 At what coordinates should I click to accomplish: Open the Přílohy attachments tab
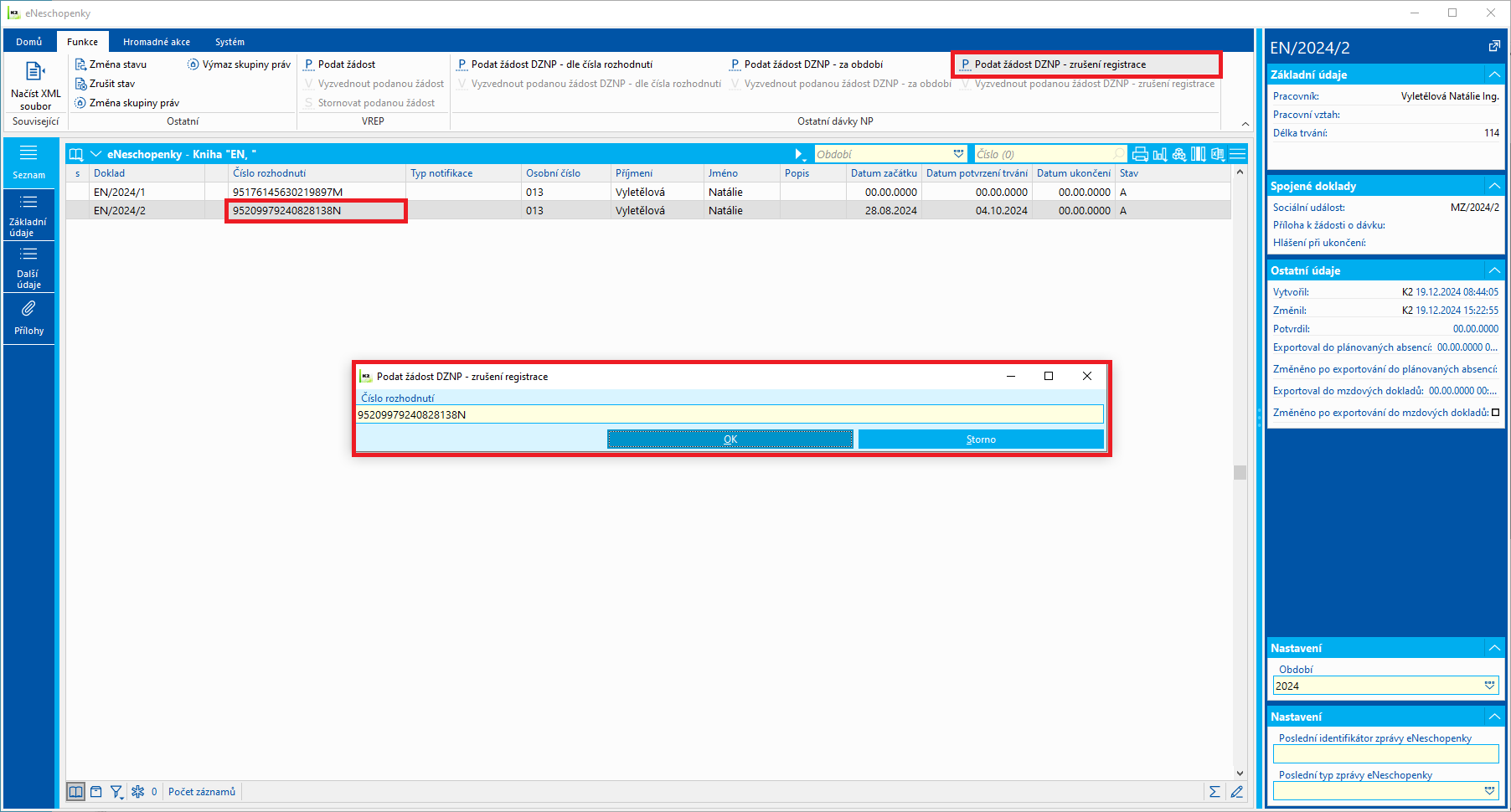tap(29, 318)
